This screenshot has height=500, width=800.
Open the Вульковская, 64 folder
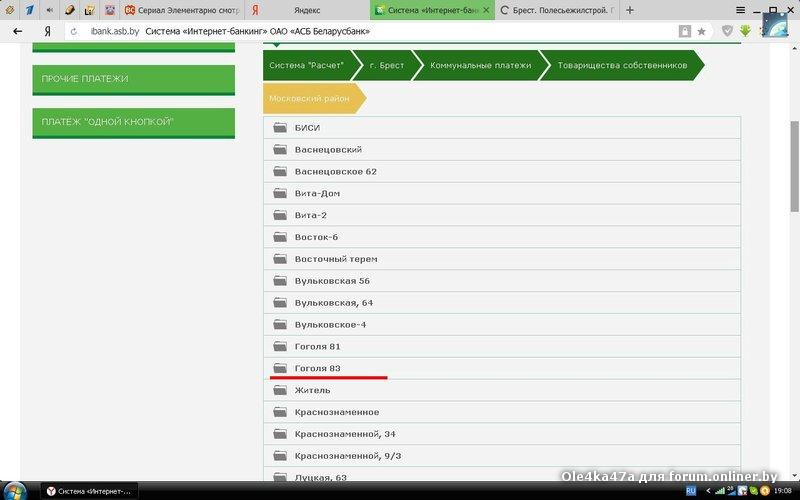click(502, 303)
